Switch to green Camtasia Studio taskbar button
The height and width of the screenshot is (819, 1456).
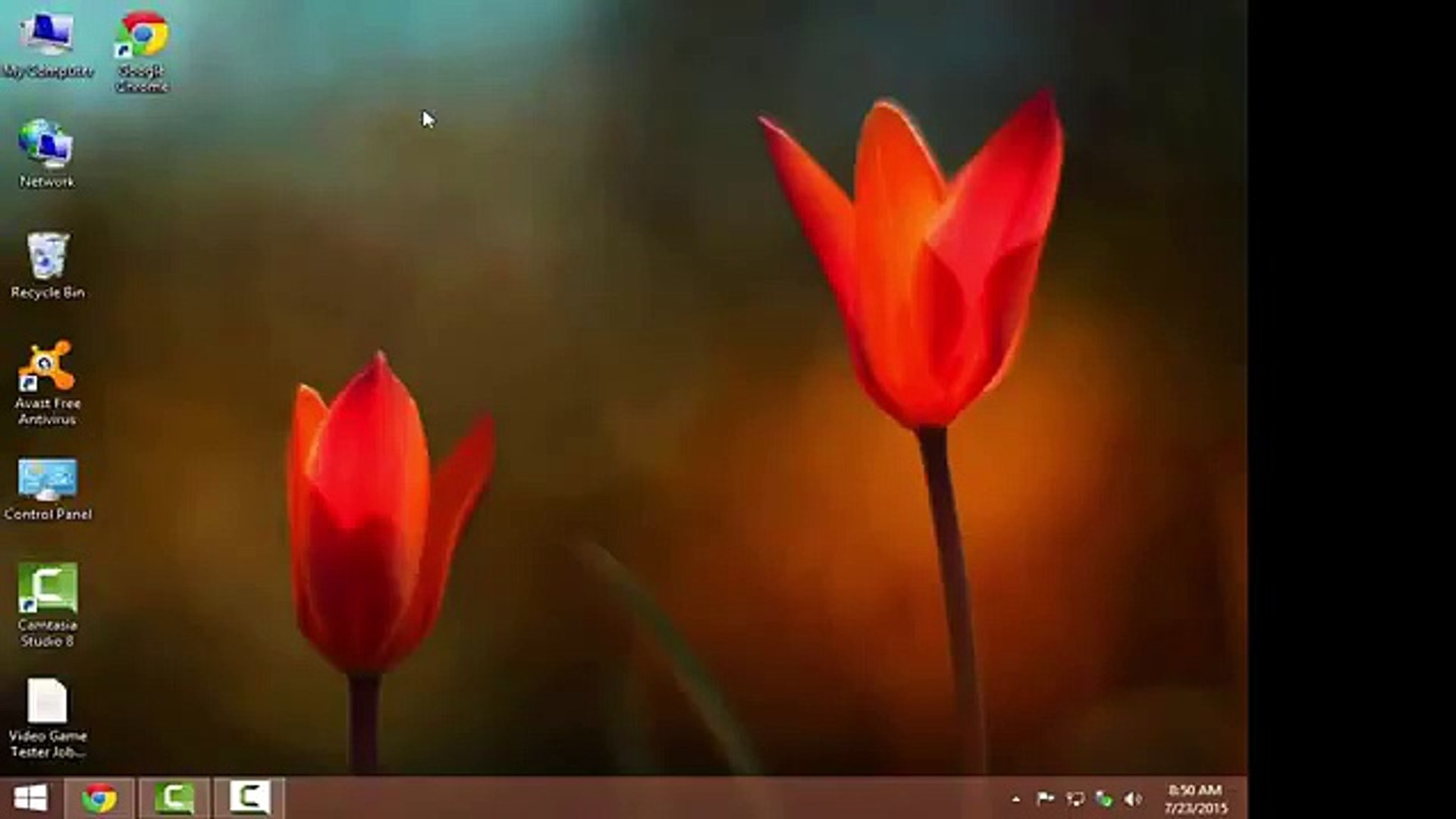point(174,798)
